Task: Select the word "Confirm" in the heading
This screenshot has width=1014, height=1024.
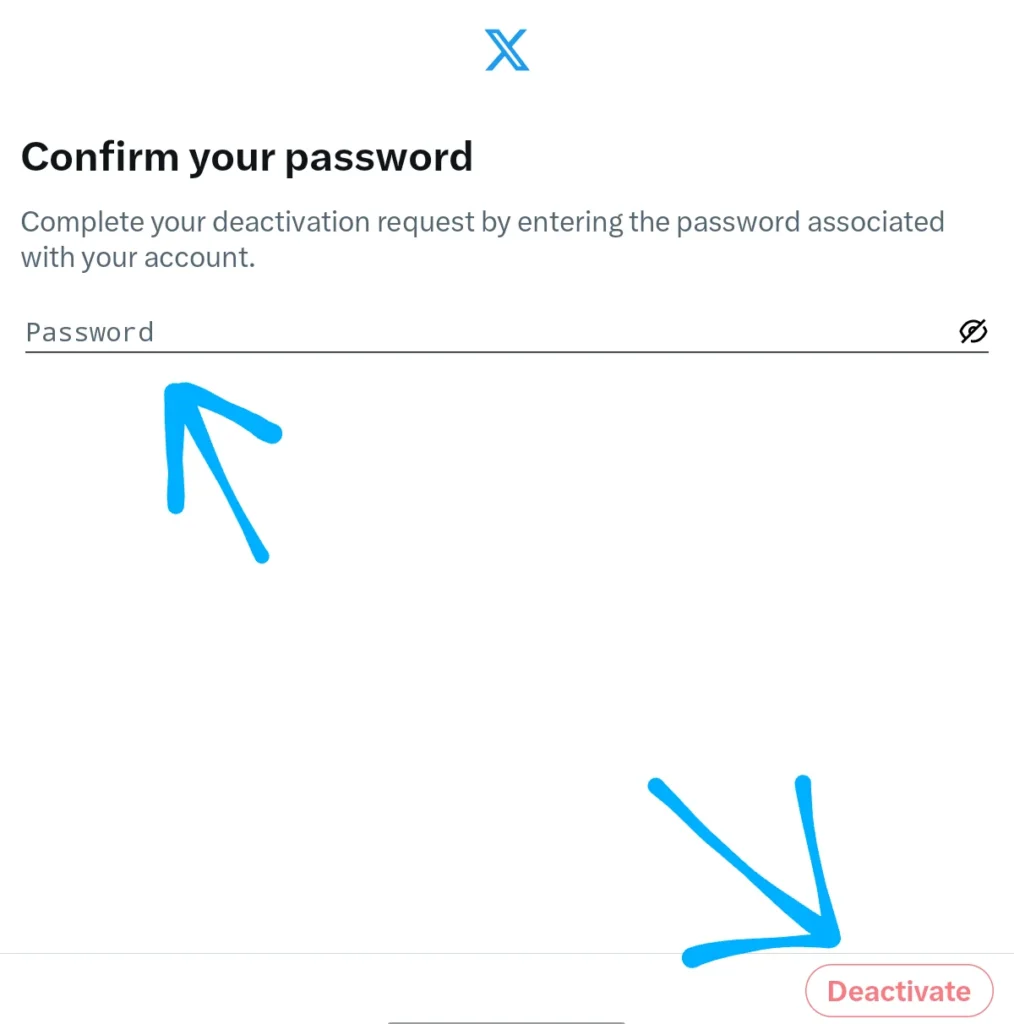Action: tap(98, 157)
